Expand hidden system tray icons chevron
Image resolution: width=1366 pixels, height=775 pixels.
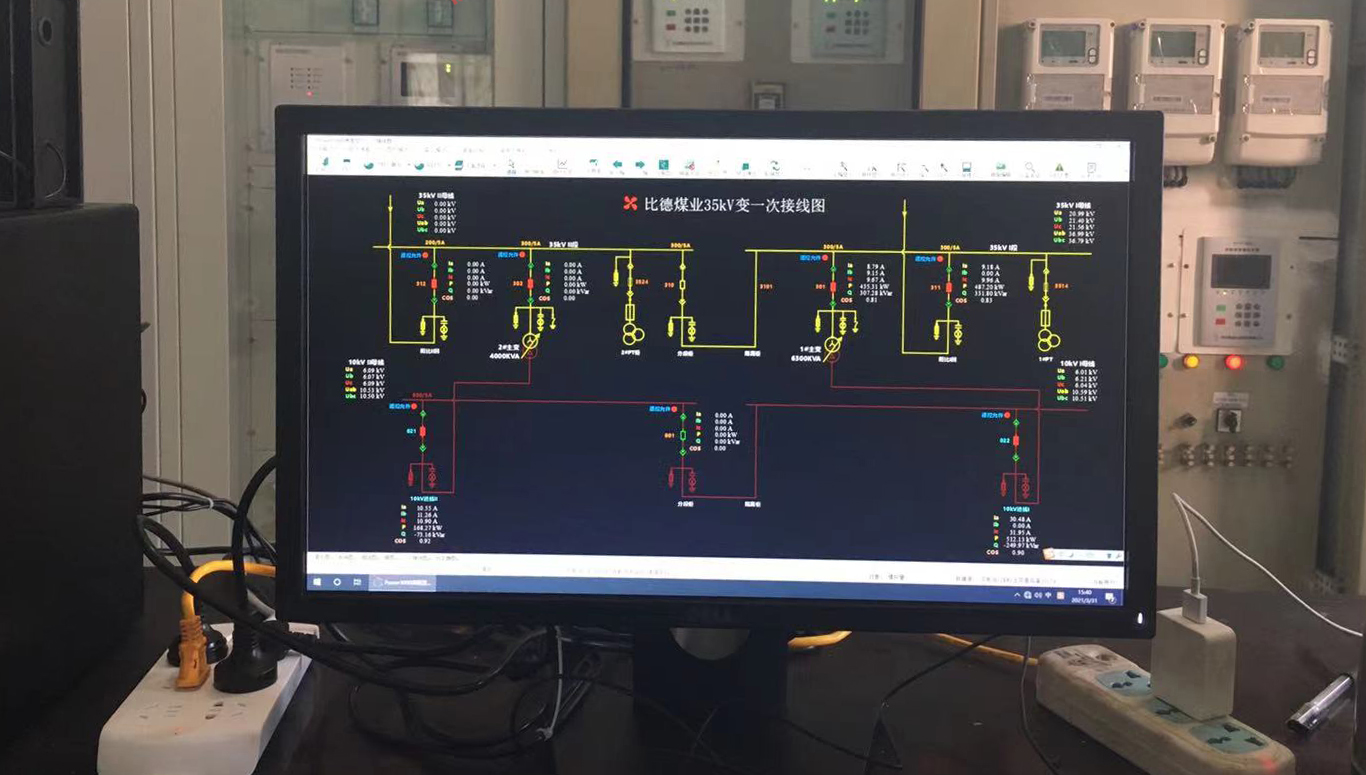click(1019, 596)
